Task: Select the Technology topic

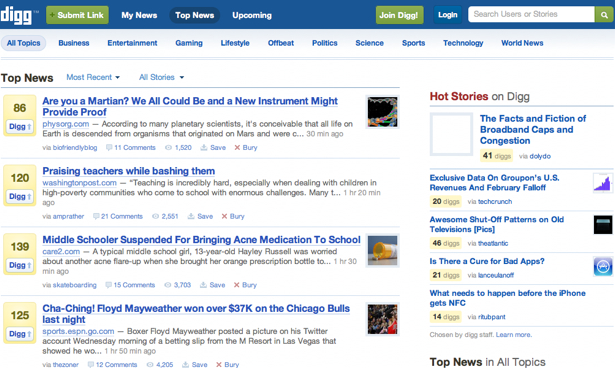Action: (463, 43)
